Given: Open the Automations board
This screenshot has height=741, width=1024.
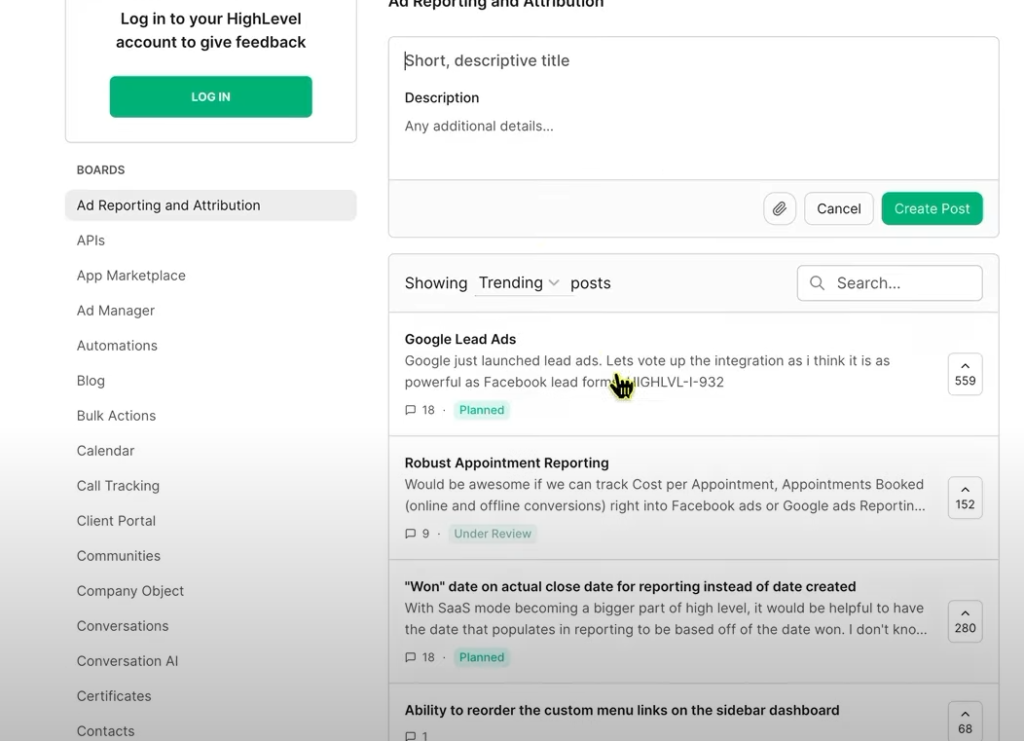Looking at the screenshot, I should (x=117, y=345).
